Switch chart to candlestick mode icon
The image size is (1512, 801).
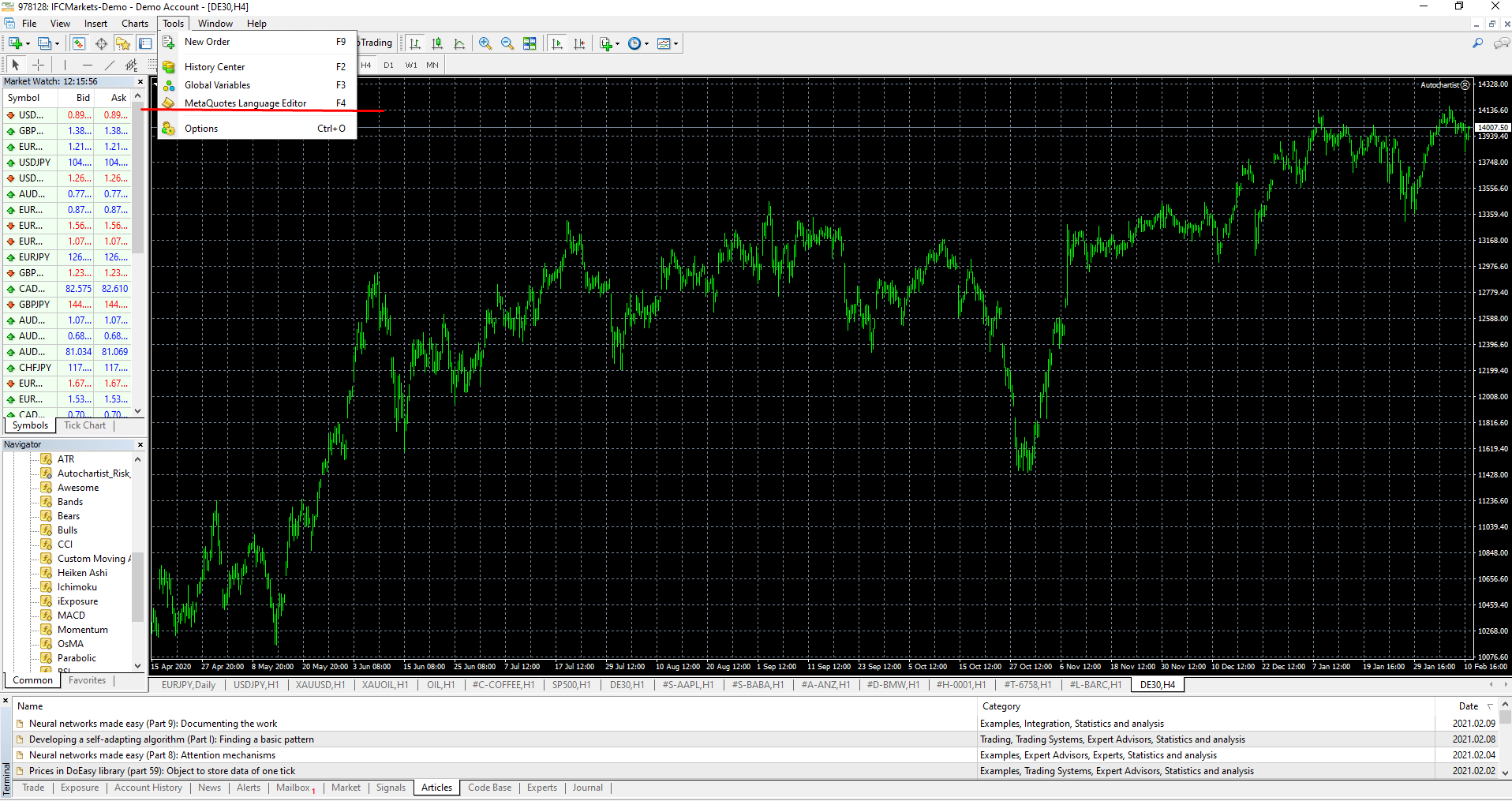[x=437, y=43]
